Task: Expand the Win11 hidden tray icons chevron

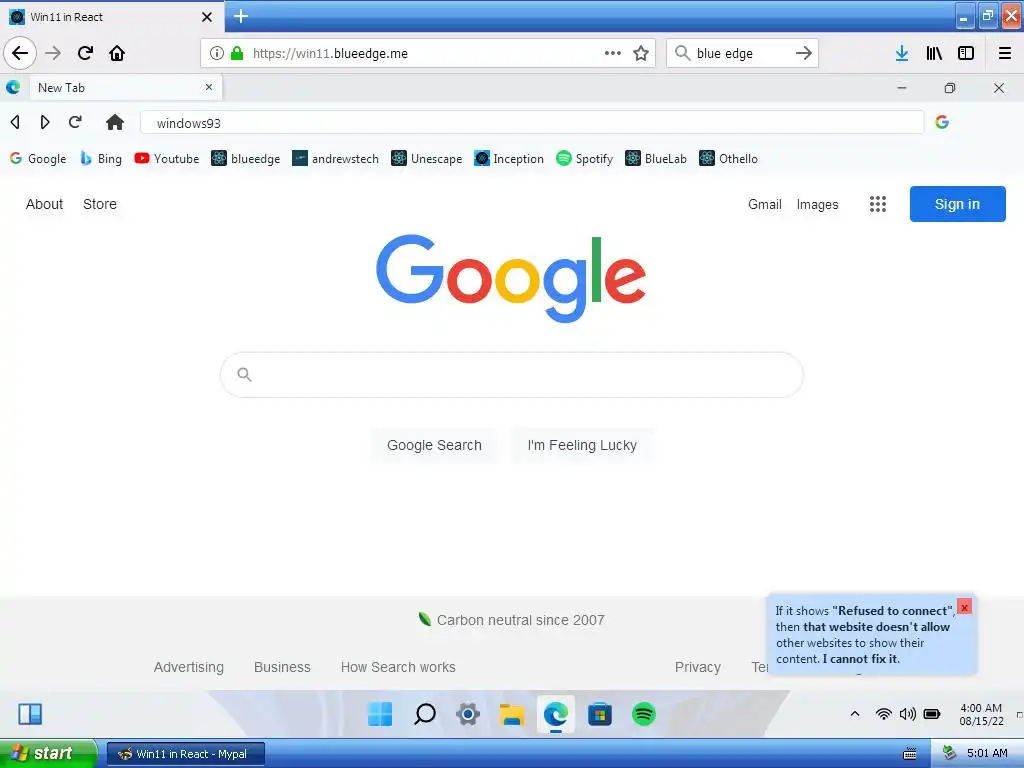Action: point(855,714)
